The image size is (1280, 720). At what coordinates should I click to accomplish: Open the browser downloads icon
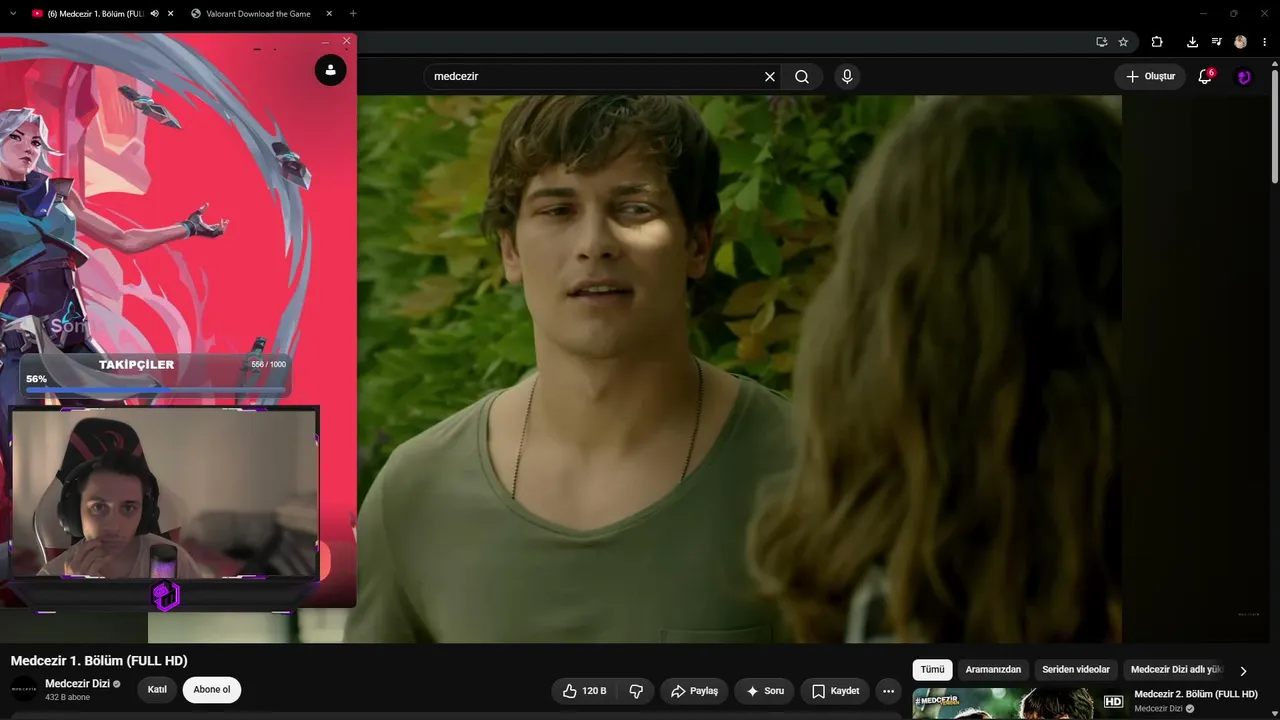pos(1192,42)
